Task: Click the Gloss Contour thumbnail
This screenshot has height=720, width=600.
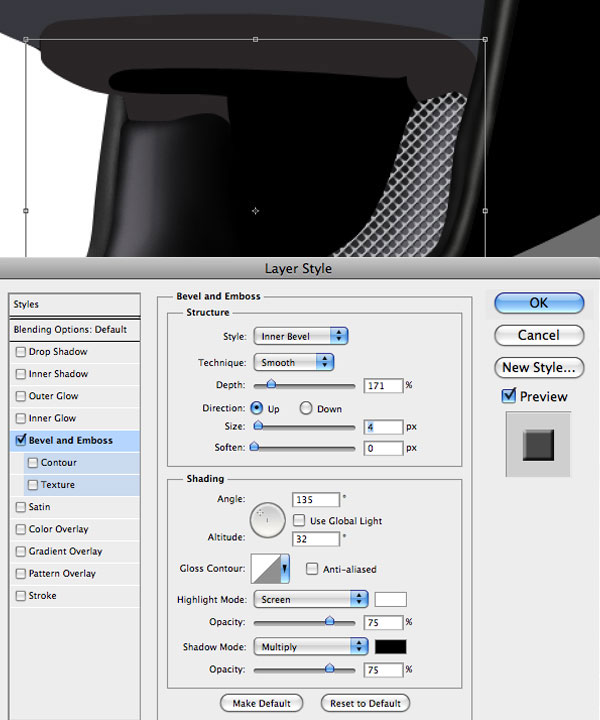Action: pos(266,568)
